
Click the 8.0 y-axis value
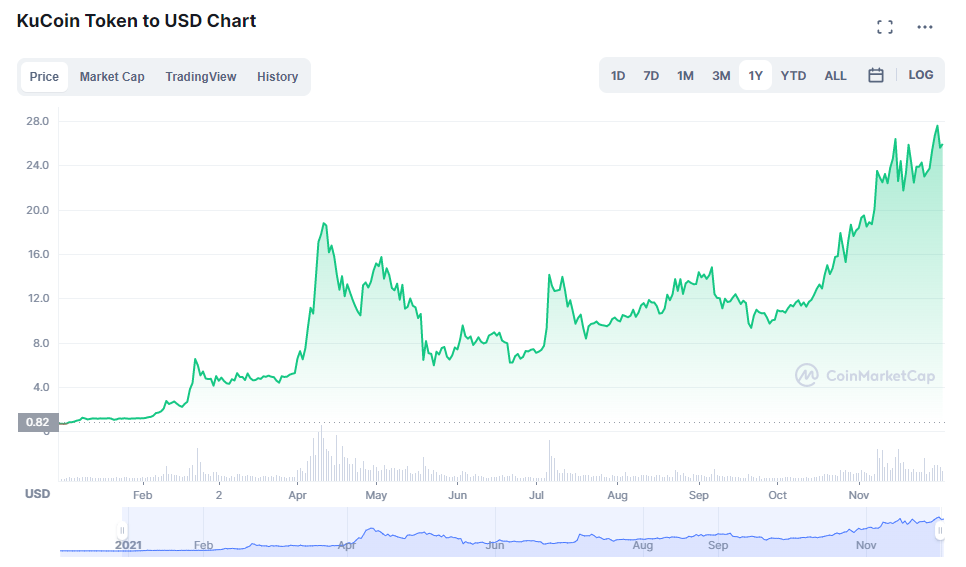[x=41, y=343]
